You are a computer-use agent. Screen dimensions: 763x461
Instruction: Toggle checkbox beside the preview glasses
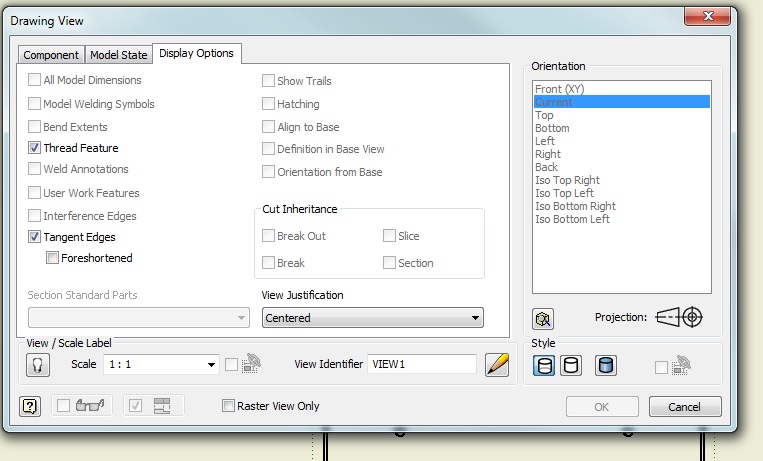pos(63,406)
